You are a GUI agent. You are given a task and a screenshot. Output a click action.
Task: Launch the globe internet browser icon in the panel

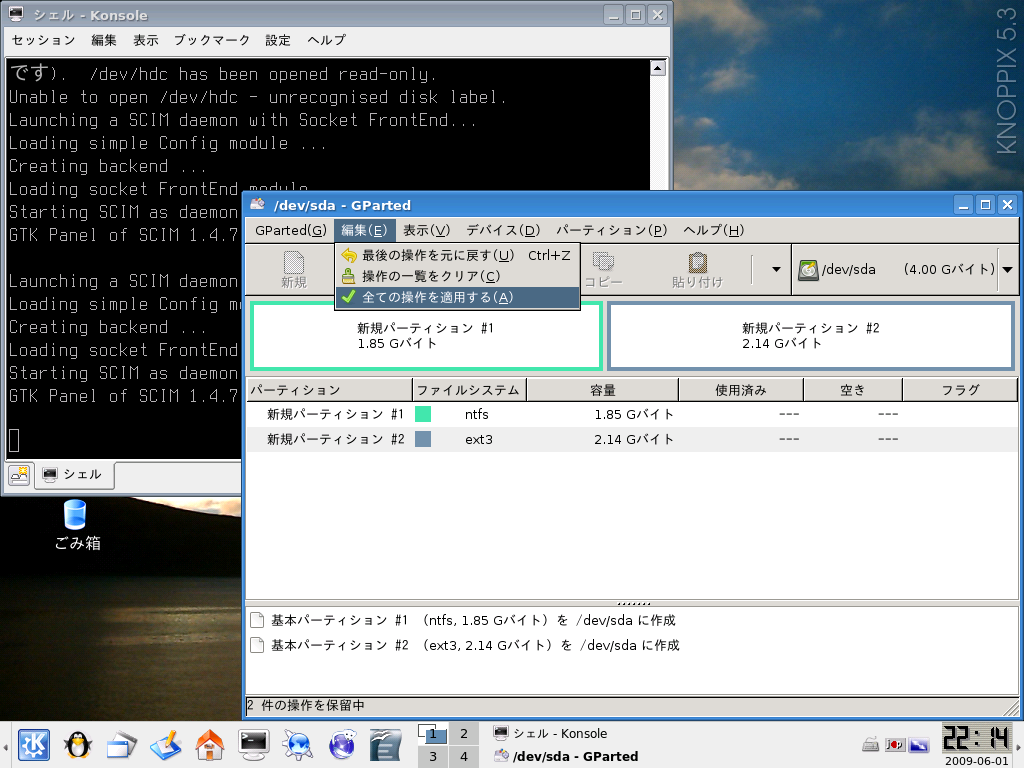(x=342, y=745)
